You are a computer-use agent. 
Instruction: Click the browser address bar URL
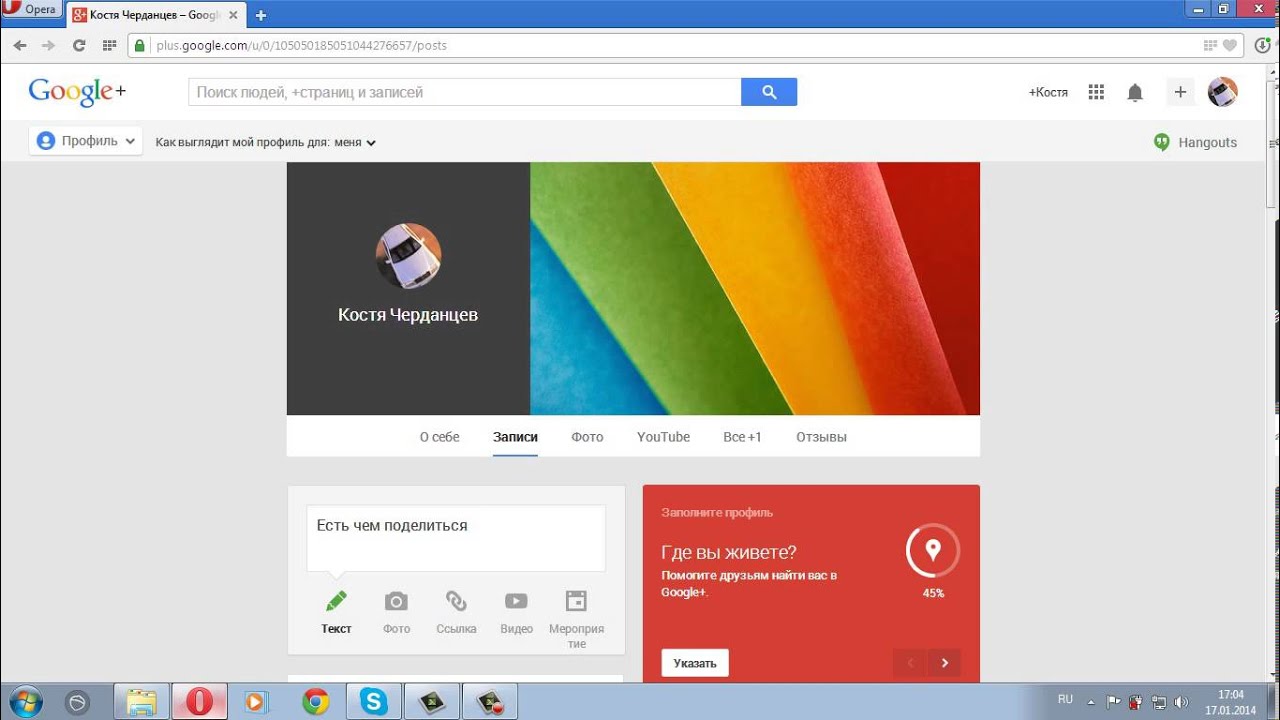(x=301, y=45)
